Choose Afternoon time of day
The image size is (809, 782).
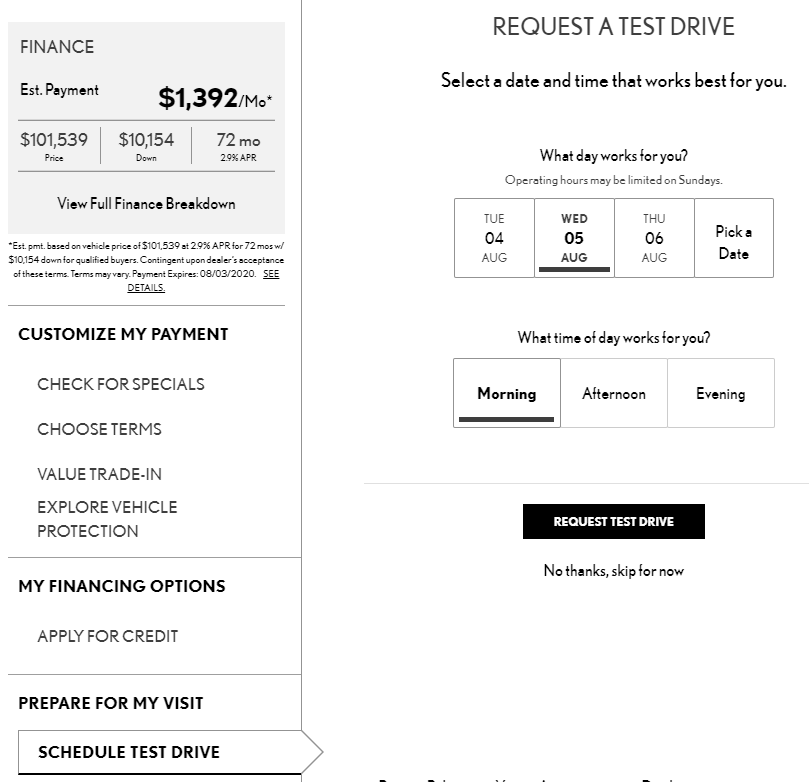tap(614, 393)
